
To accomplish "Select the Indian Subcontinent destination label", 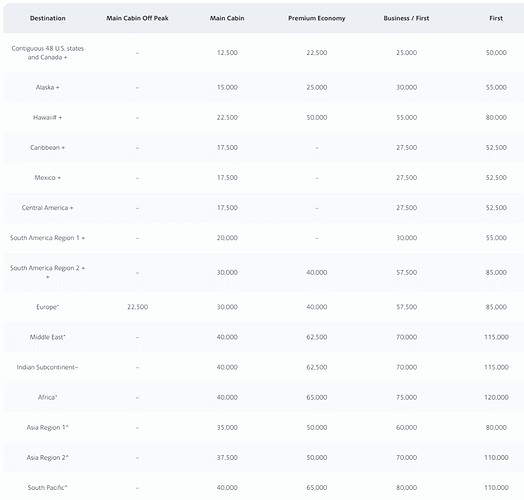I will click(47, 367).
